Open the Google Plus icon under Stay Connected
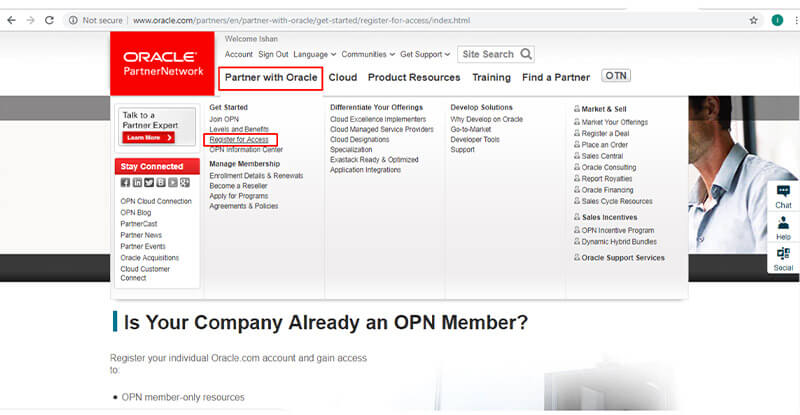The width and height of the screenshot is (800, 415). click(185, 183)
